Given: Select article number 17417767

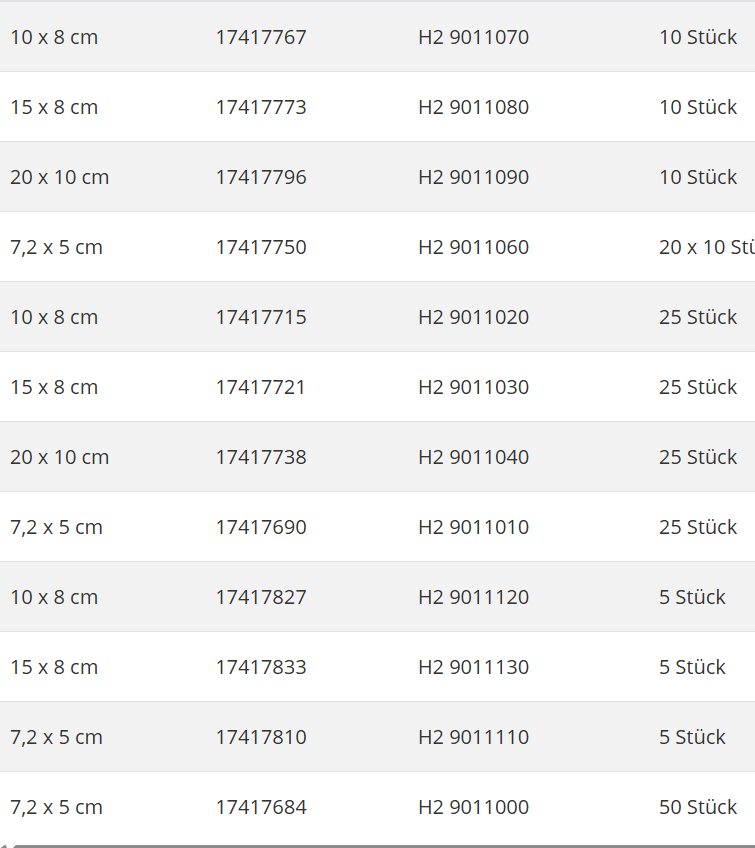Looking at the screenshot, I should pos(261,38).
